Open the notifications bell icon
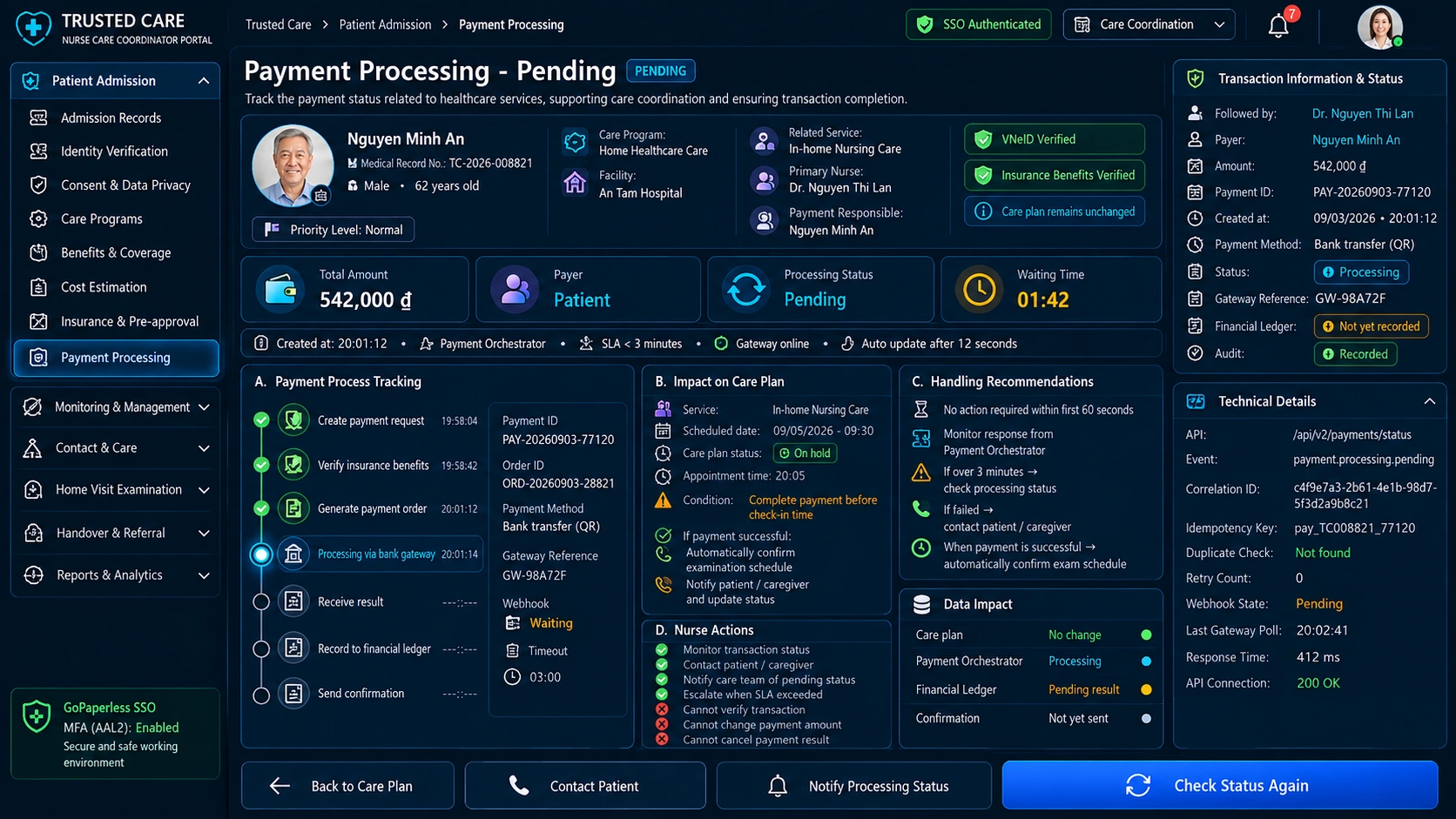The image size is (1456, 819). pyautogui.click(x=1278, y=26)
